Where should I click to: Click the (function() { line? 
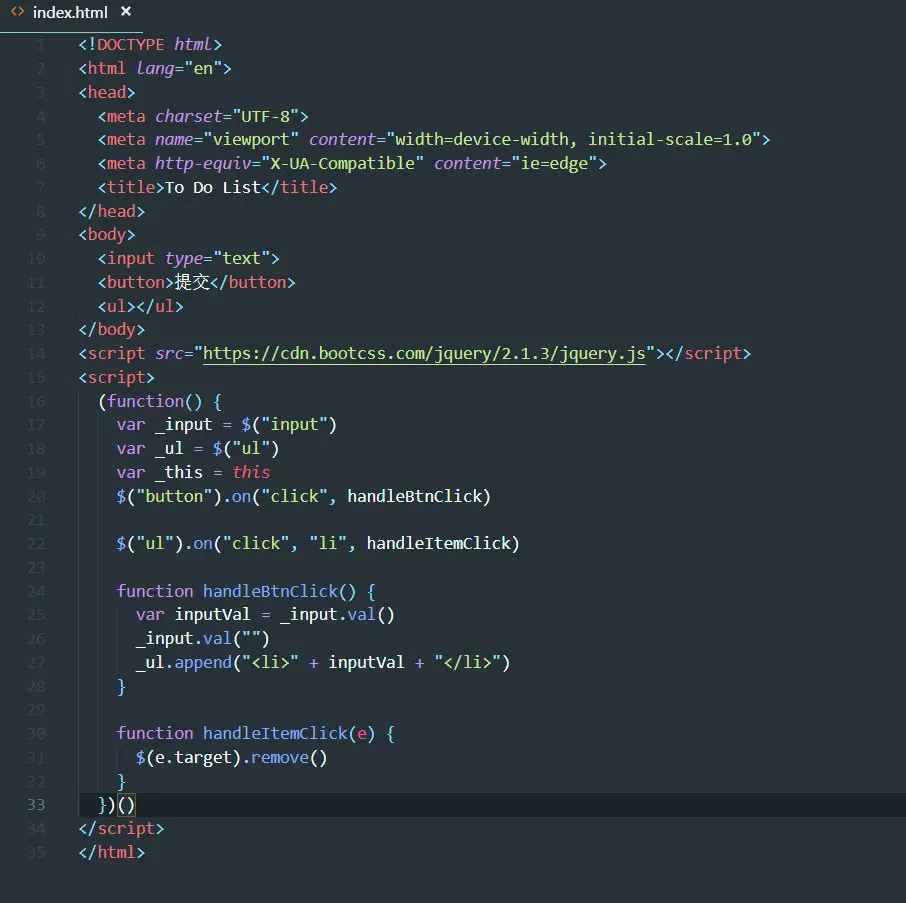coord(160,401)
